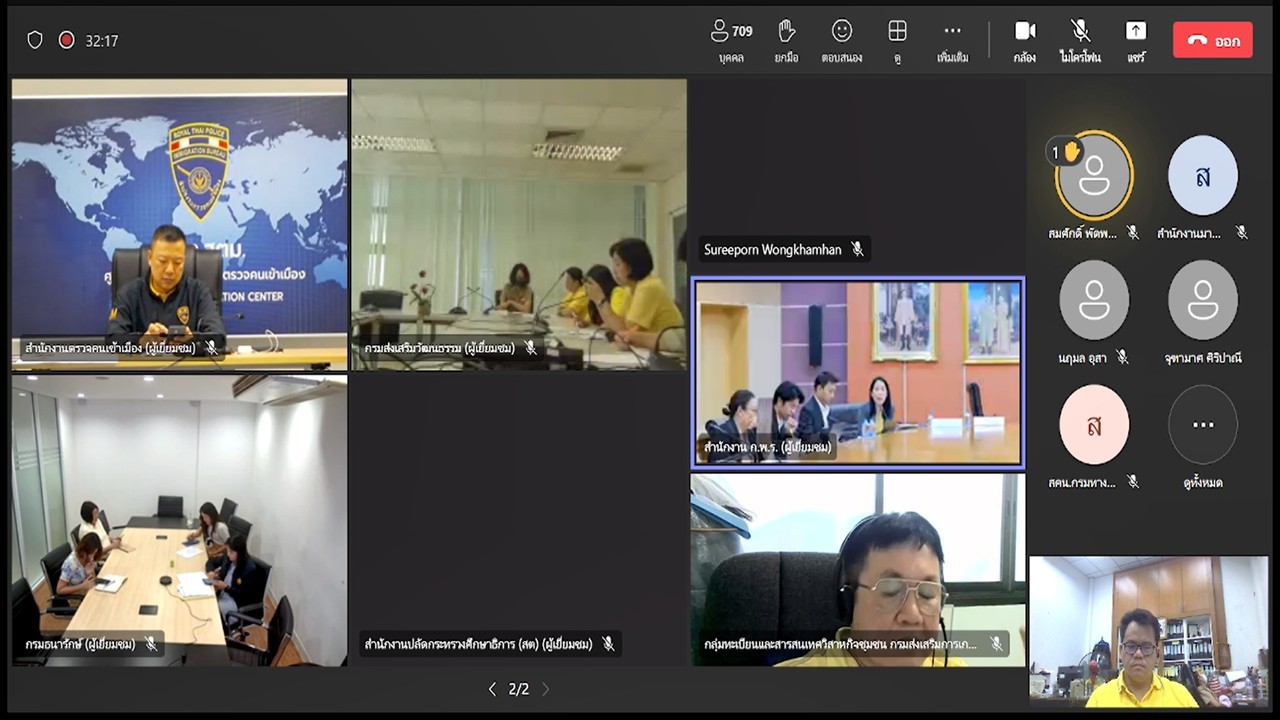Change layout with the view grid icon

pyautogui.click(x=897, y=41)
